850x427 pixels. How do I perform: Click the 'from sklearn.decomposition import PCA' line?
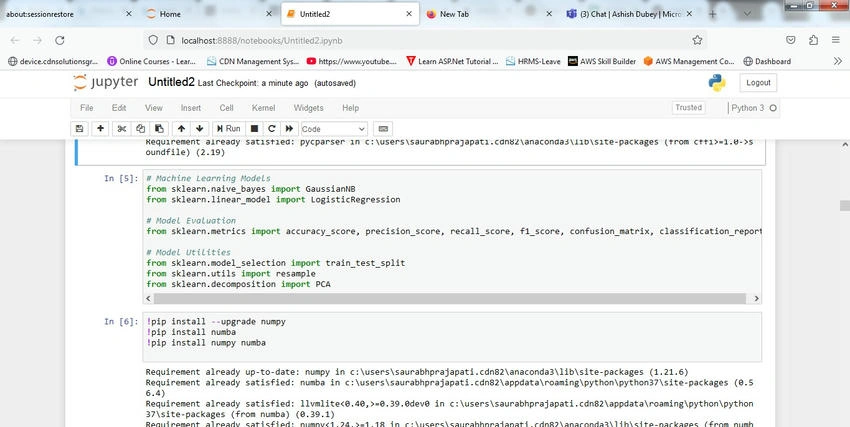point(239,284)
